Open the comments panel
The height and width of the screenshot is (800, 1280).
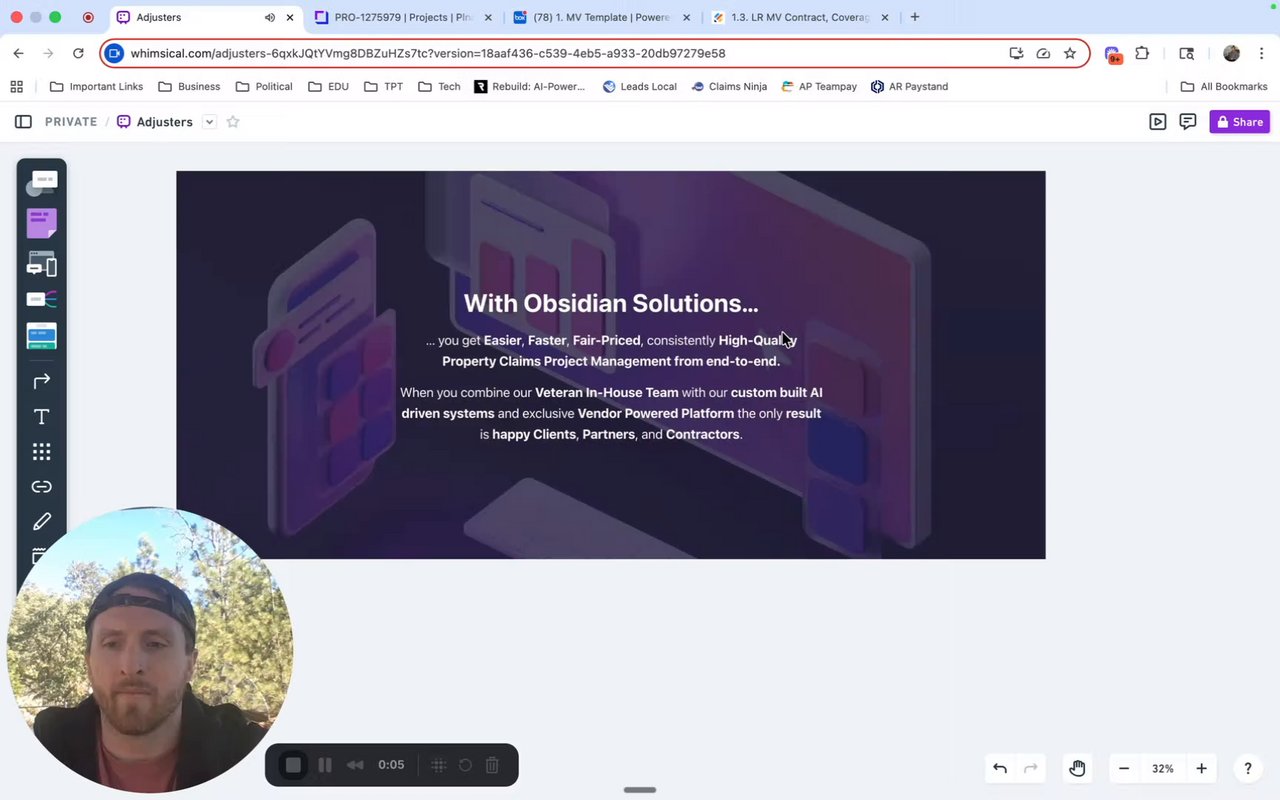pyautogui.click(x=1188, y=122)
